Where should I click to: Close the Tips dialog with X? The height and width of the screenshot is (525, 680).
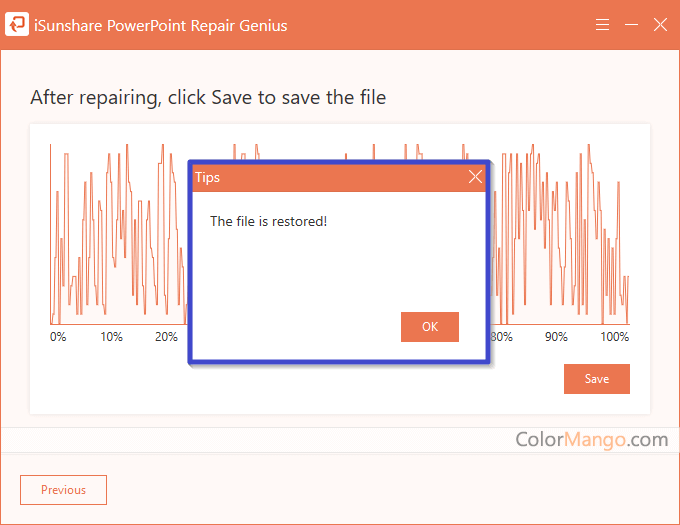point(475,177)
